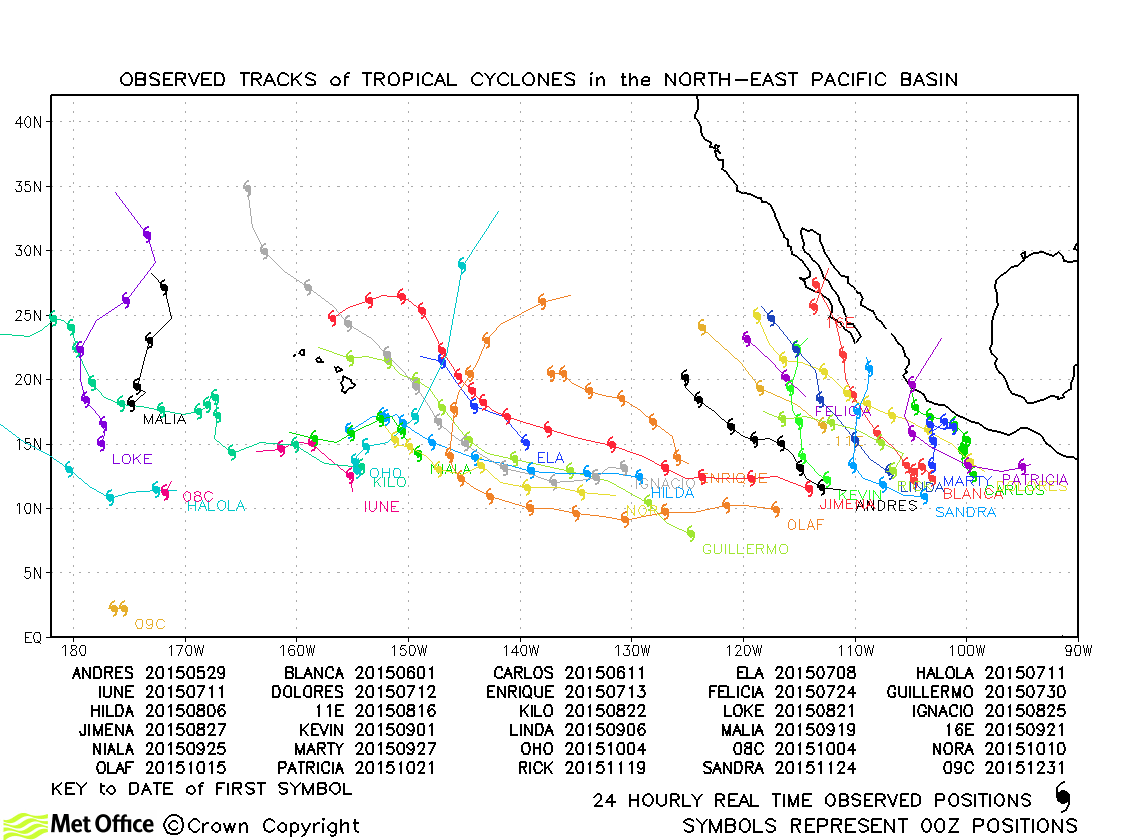
Task: Click legend entry 'ANDRES 20150529'
Action: coord(148,674)
